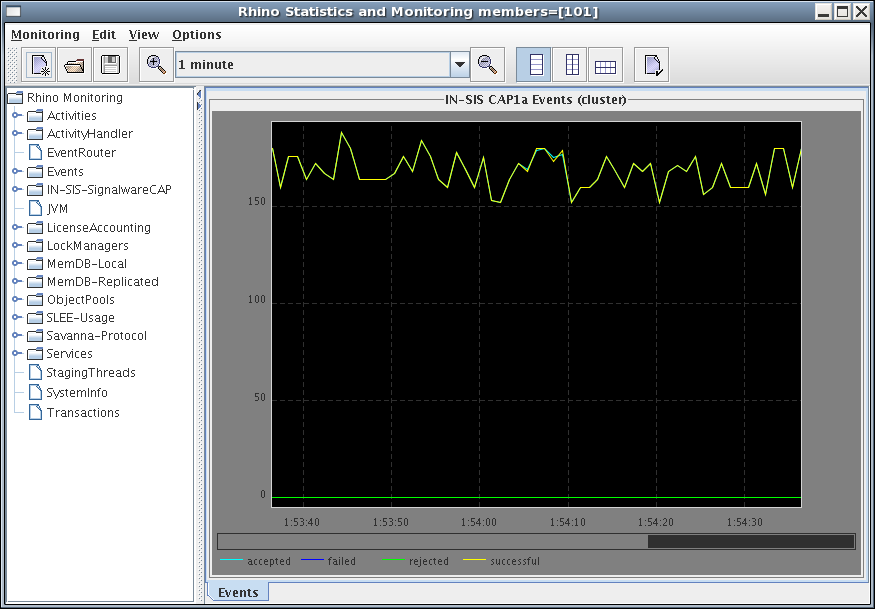Click the new monitoring session icon

[x=40, y=65]
